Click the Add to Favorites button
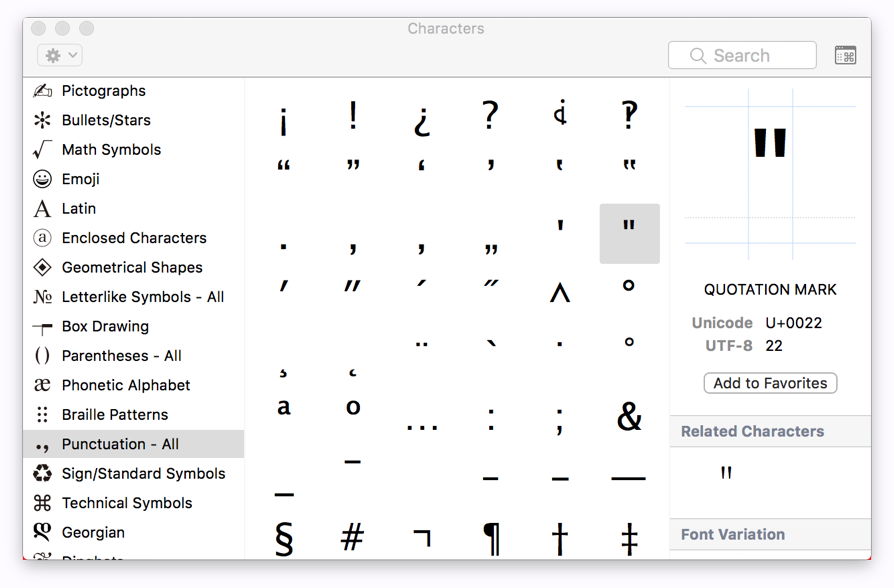Viewport: 894px width, 588px height. click(770, 383)
